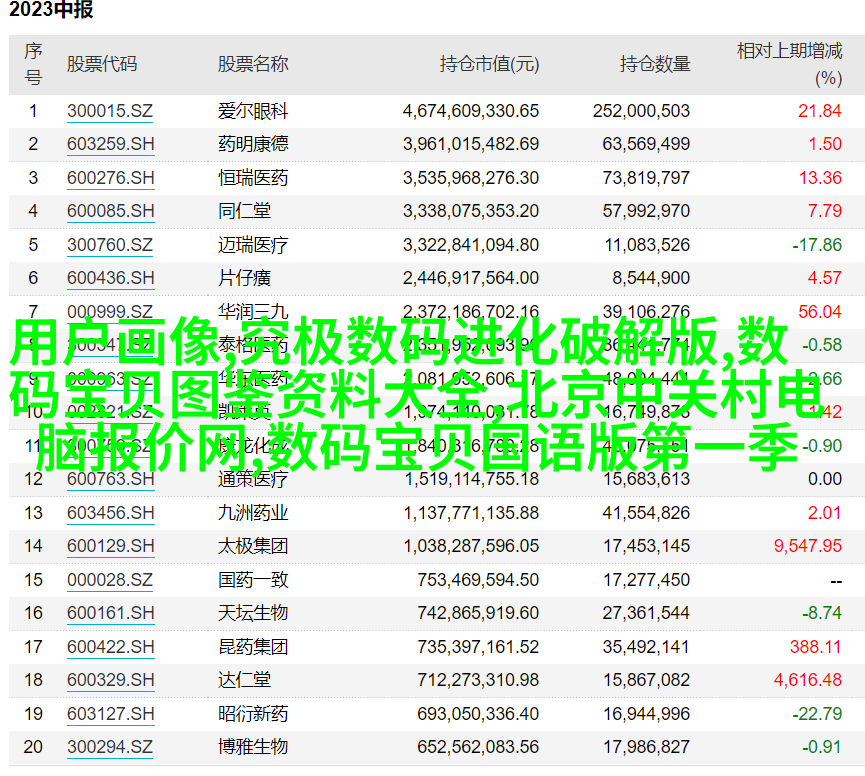Screen dimensions: 865x776
Task: Click change value -17.86
Action: point(817,244)
